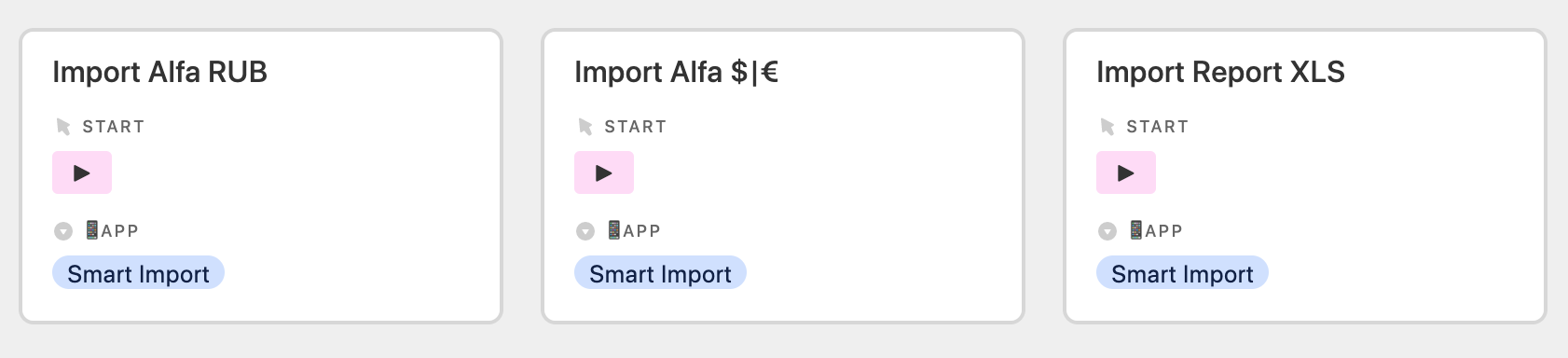The image size is (1568, 358).
Task: Open Smart Import tag in Import Alfa $|€ card
Action: 660,273
